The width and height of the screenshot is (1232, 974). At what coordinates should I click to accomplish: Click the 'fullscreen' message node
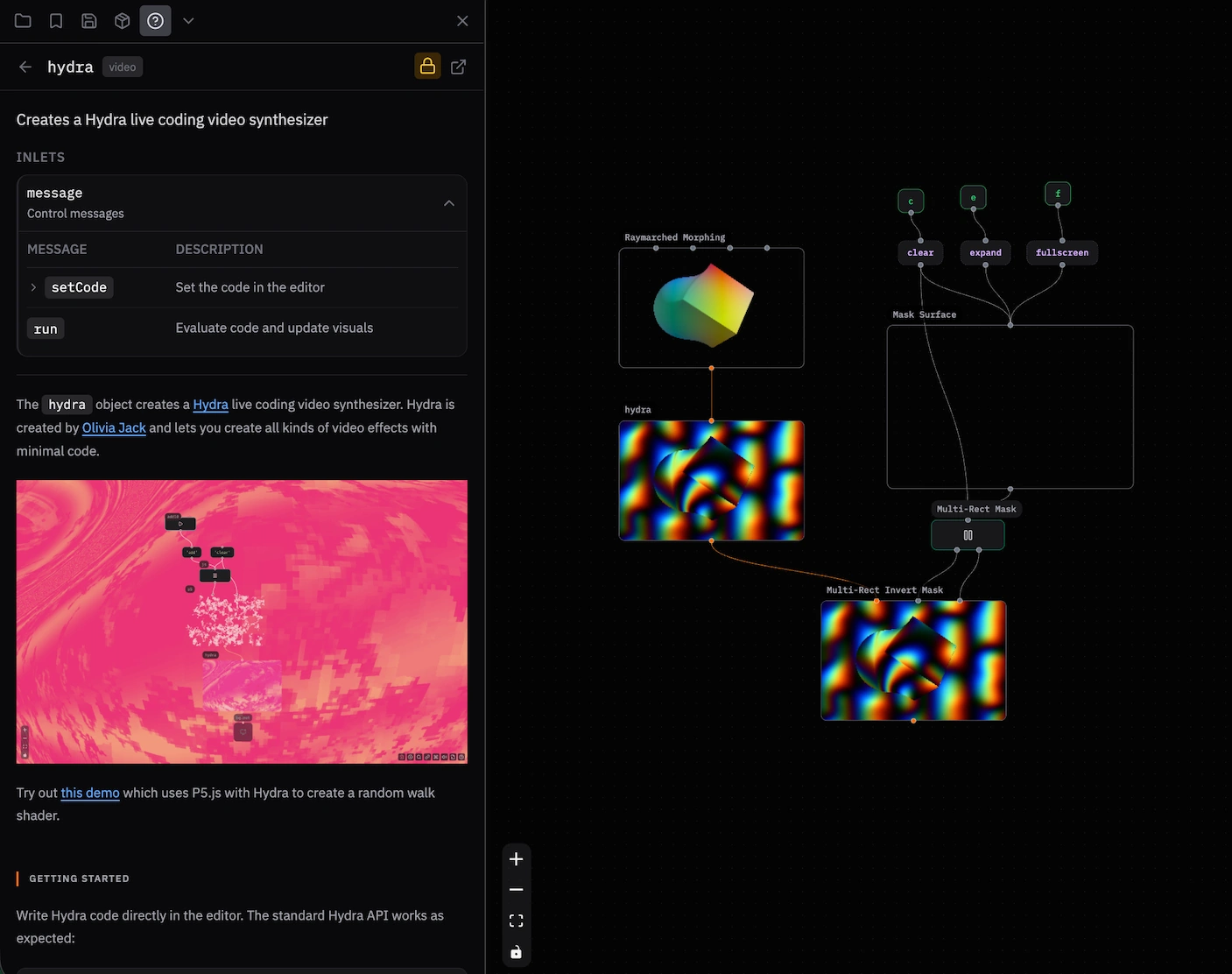pyautogui.click(x=1062, y=252)
